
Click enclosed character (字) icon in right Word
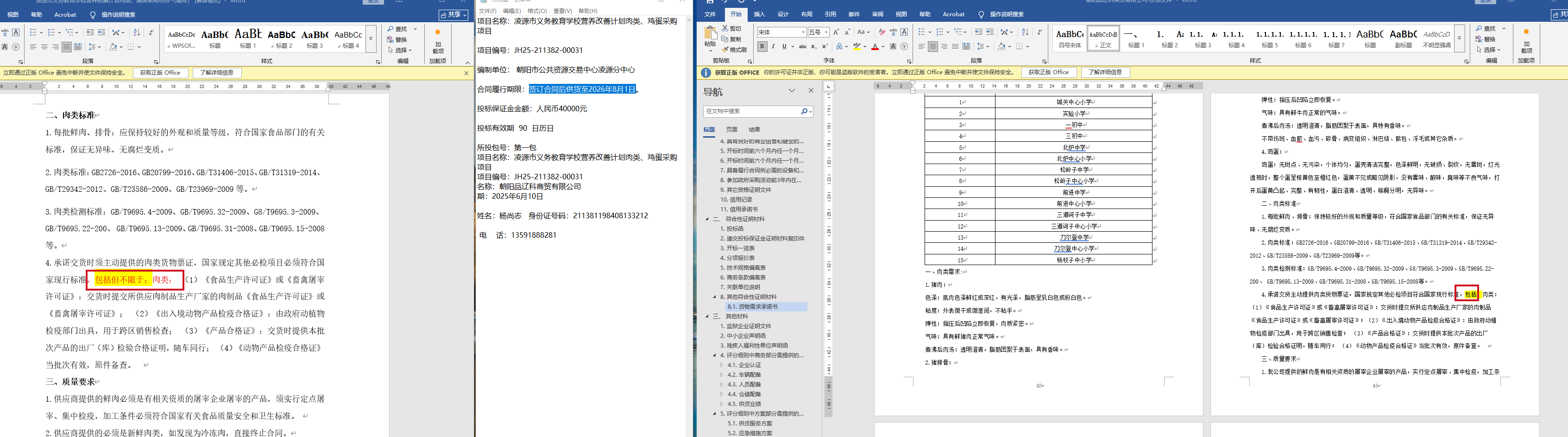(904, 46)
